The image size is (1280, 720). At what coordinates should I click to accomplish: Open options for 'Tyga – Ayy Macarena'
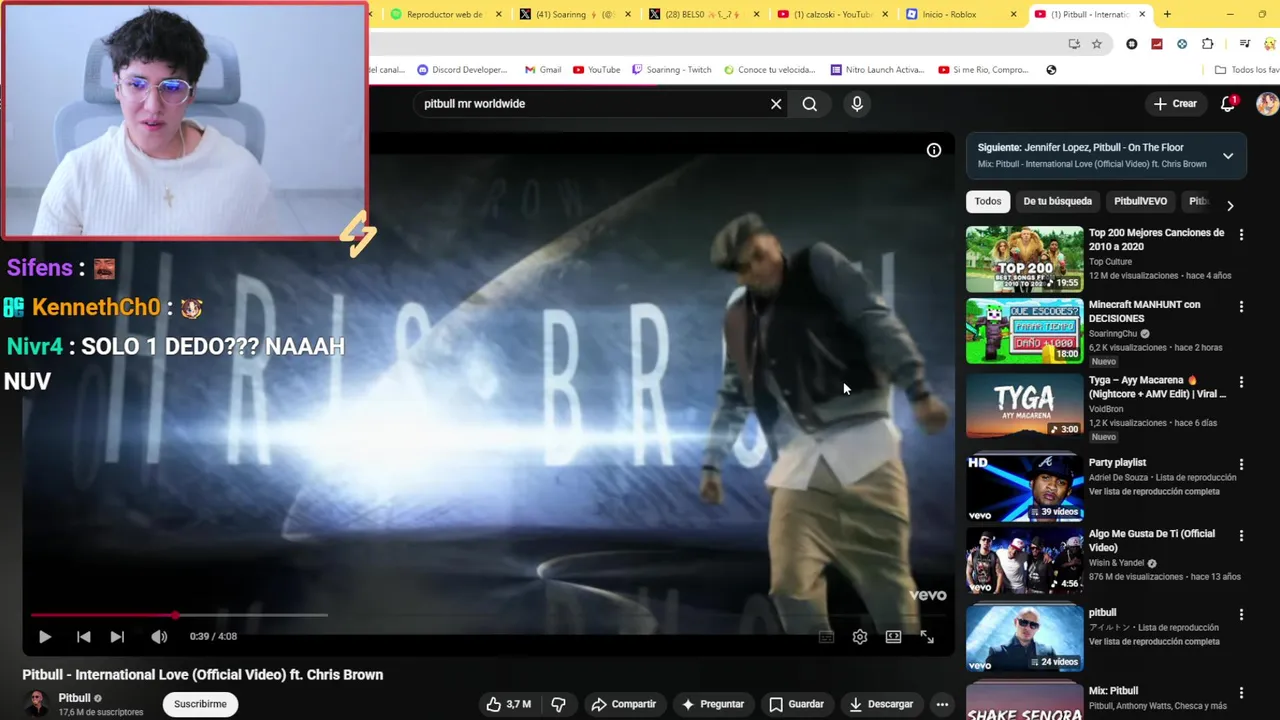click(x=1241, y=382)
